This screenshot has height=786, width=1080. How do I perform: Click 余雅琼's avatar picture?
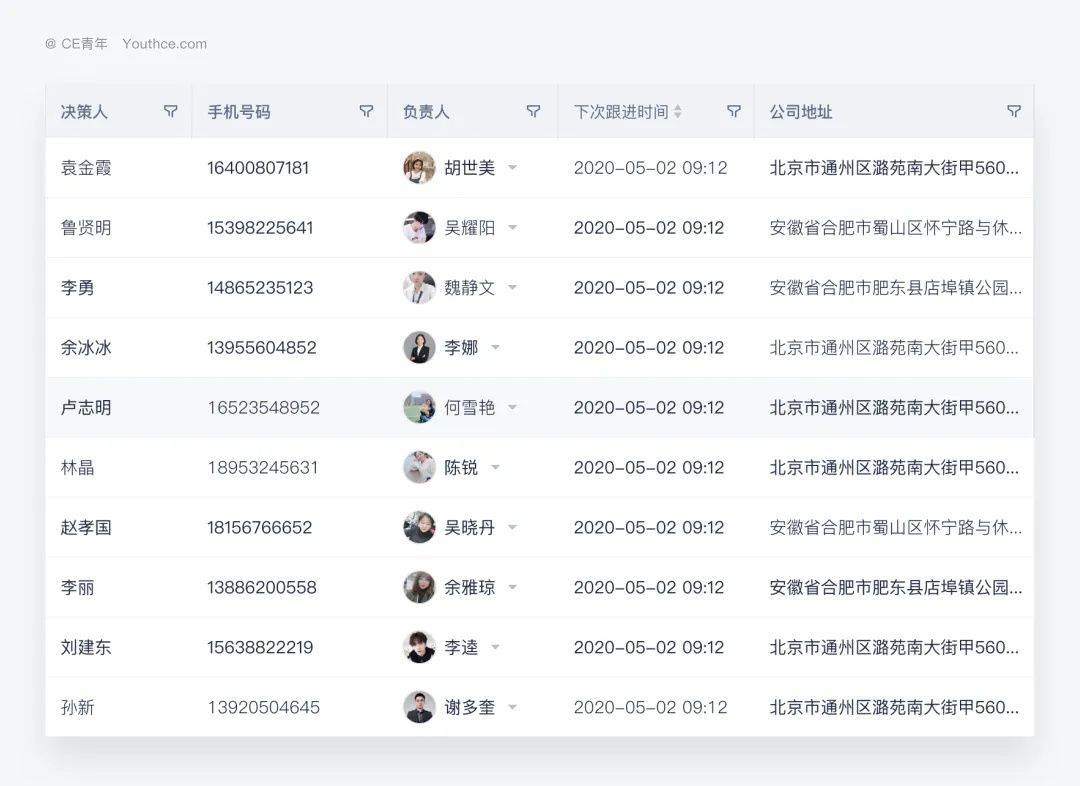419,587
